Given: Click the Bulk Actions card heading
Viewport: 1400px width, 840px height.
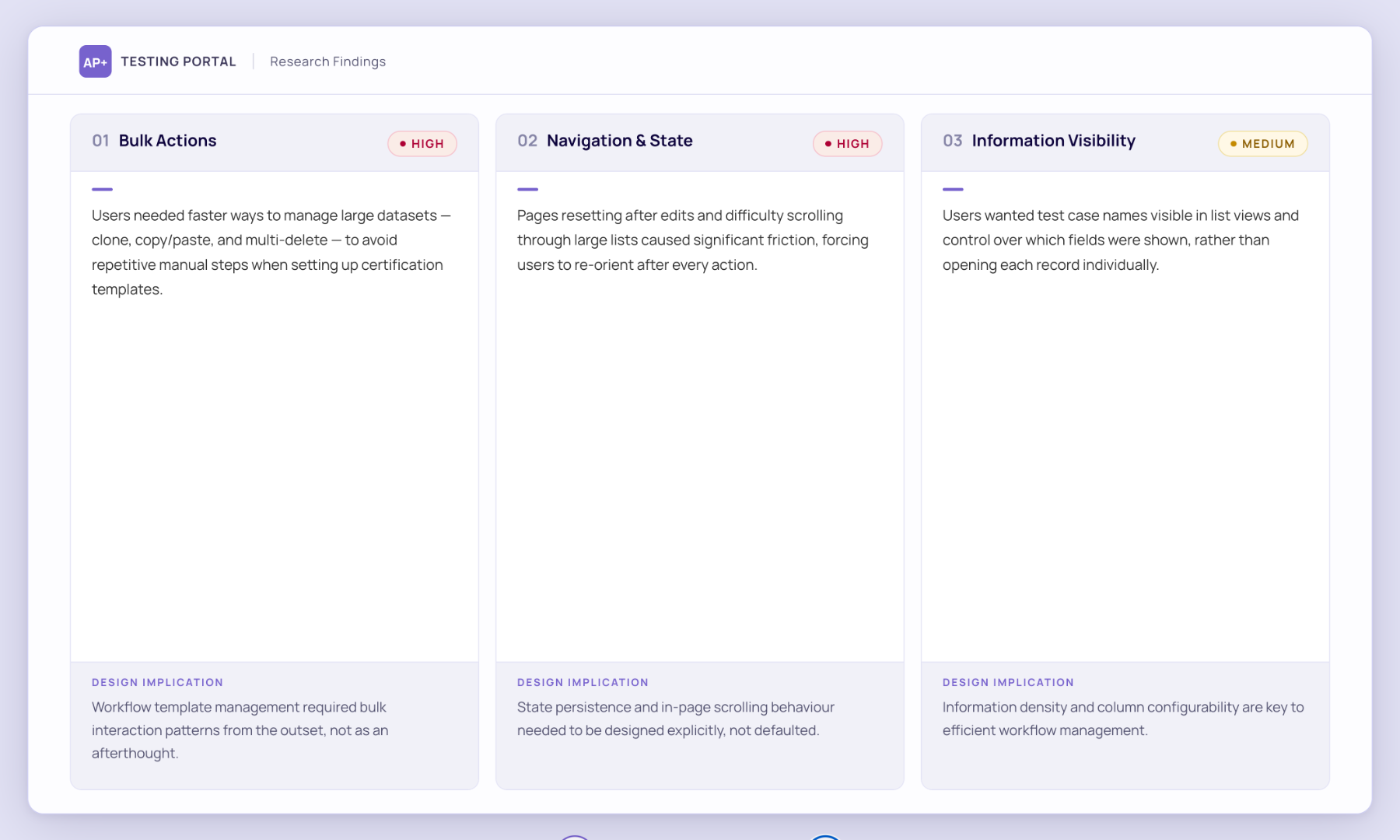Looking at the screenshot, I should point(167,141).
